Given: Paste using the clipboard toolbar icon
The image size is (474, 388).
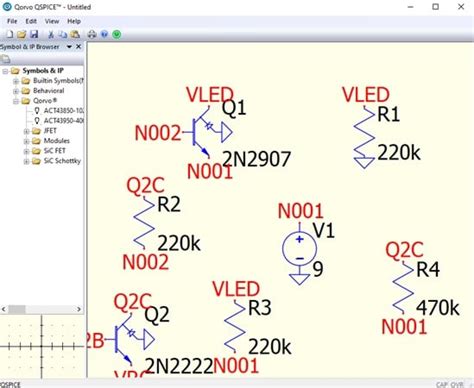Looking at the screenshot, I should pos(75,34).
